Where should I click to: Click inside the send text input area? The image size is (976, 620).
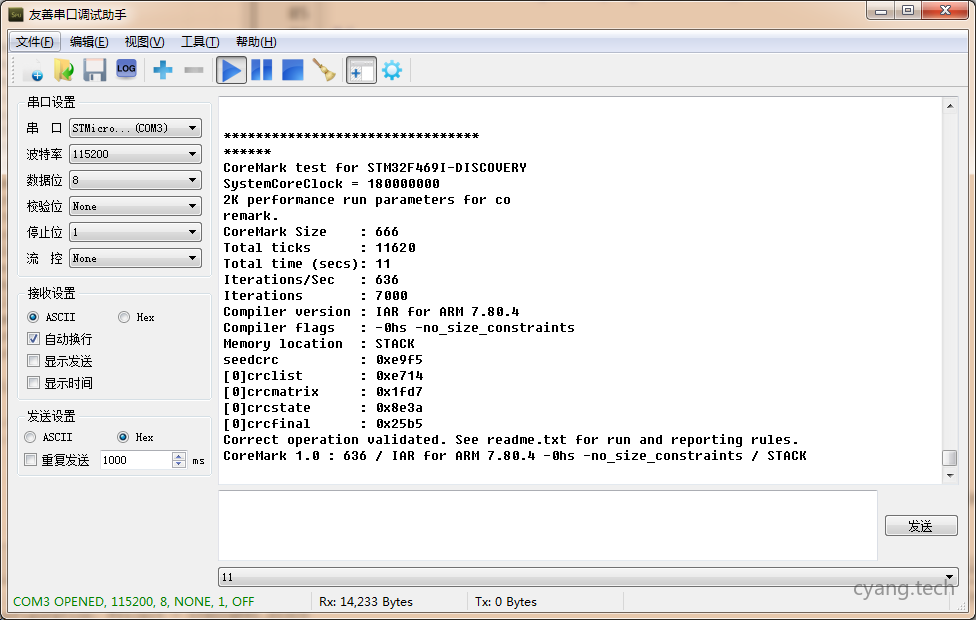[x=547, y=525]
